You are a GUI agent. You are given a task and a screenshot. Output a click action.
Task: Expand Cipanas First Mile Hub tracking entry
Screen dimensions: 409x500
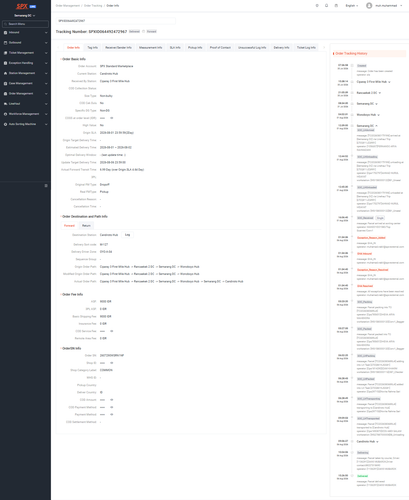pos(389,82)
